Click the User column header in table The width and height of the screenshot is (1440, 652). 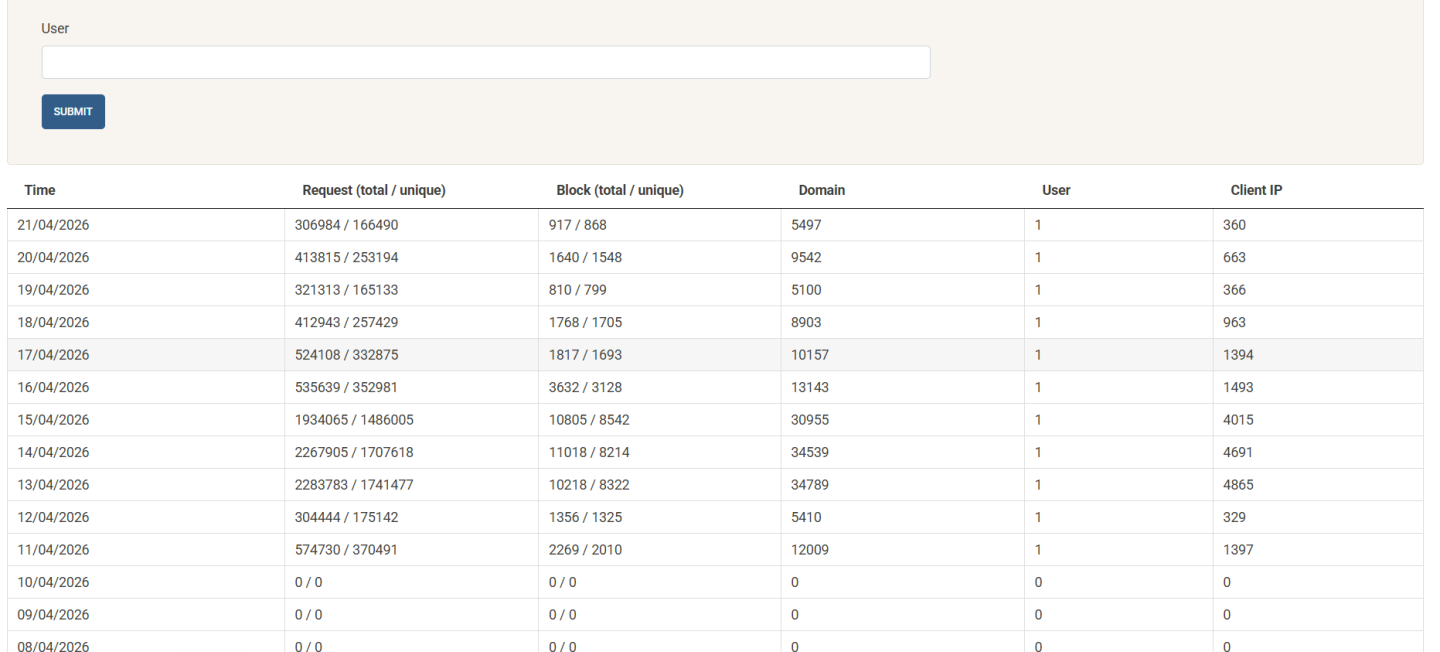click(1056, 190)
